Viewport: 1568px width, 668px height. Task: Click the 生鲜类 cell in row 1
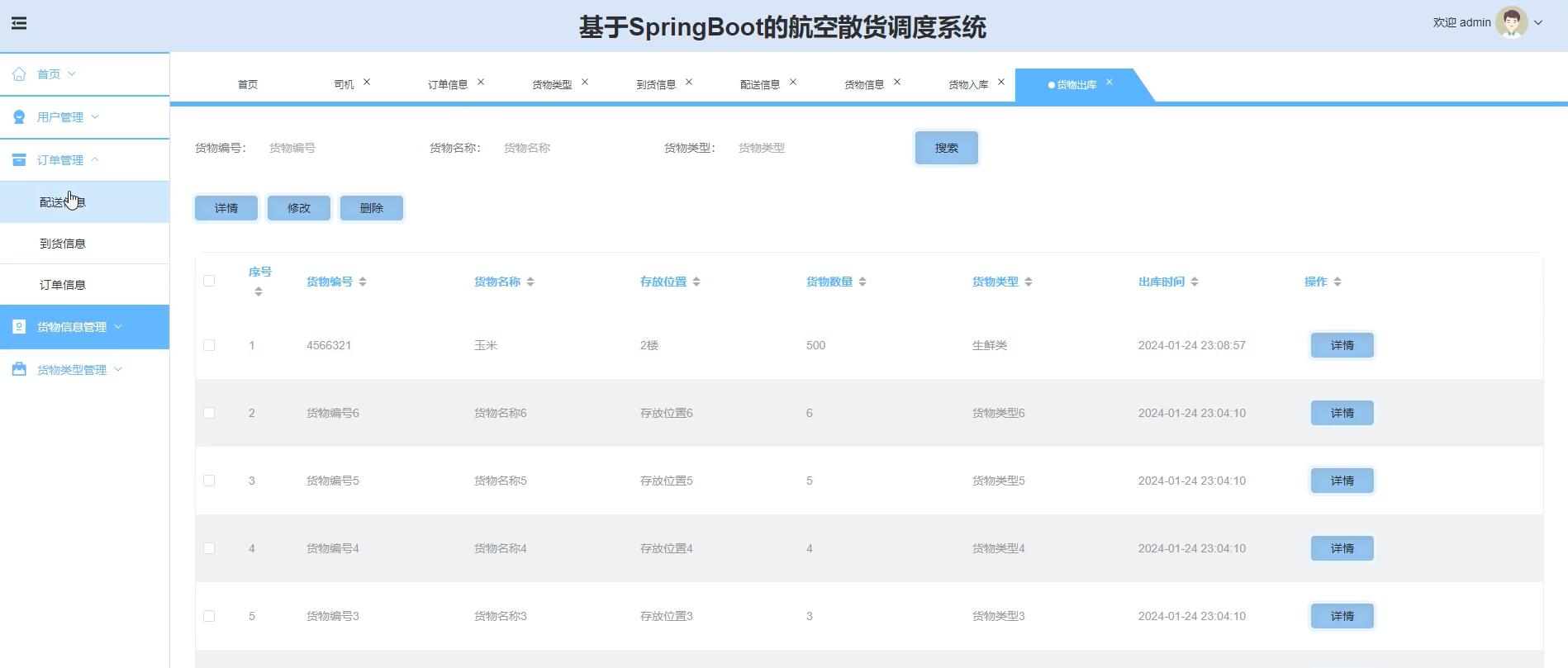click(990, 345)
